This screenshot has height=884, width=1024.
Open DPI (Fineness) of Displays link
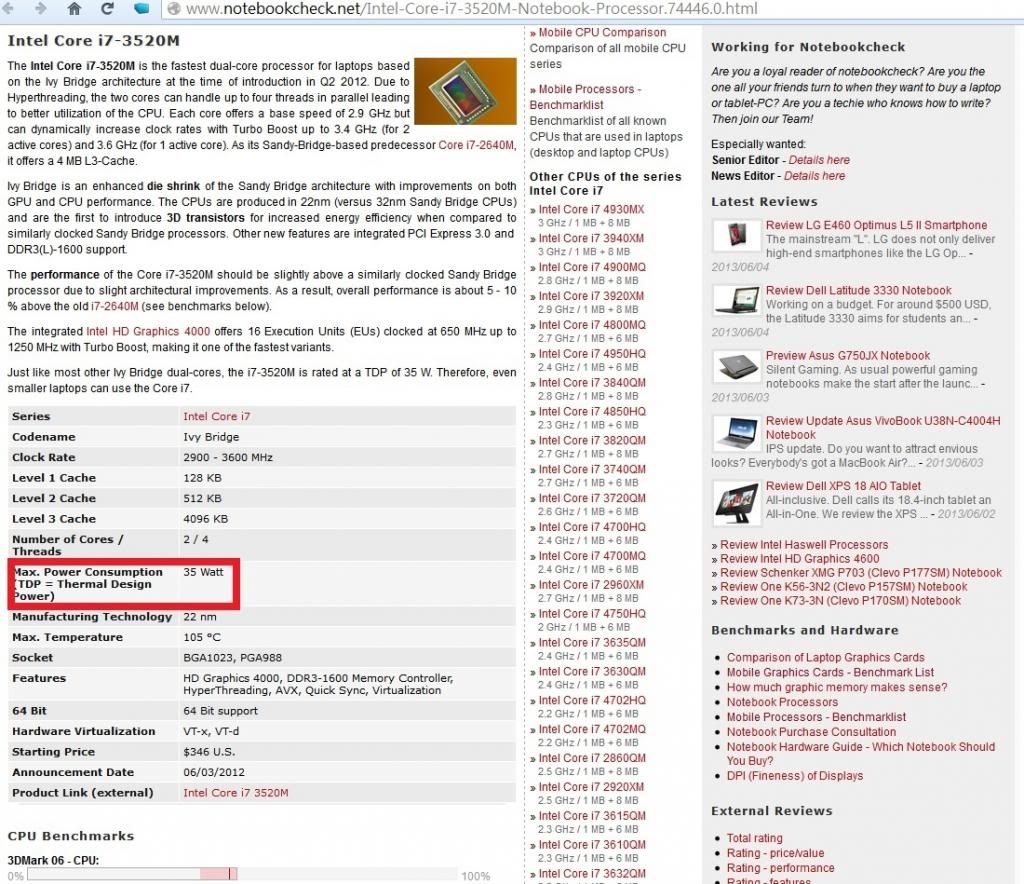coord(795,776)
